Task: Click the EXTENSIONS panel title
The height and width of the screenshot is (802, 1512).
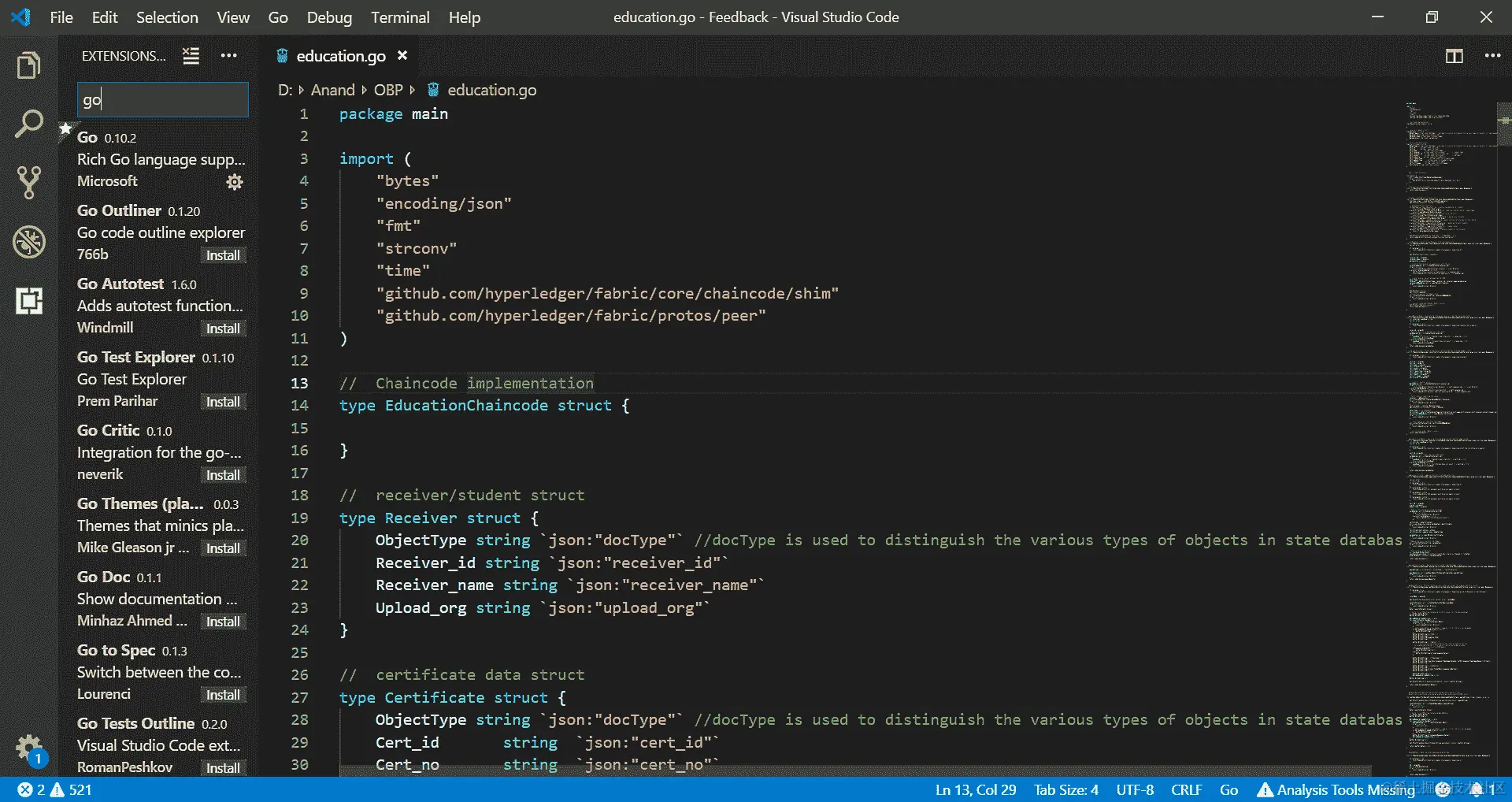Action: coord(124,56)
